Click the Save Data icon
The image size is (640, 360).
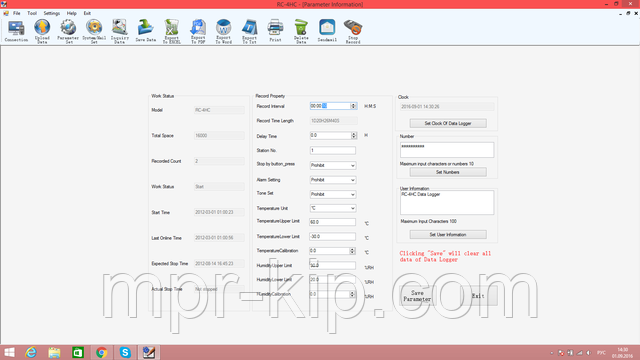pyautogui.click(x=145, y=31)
